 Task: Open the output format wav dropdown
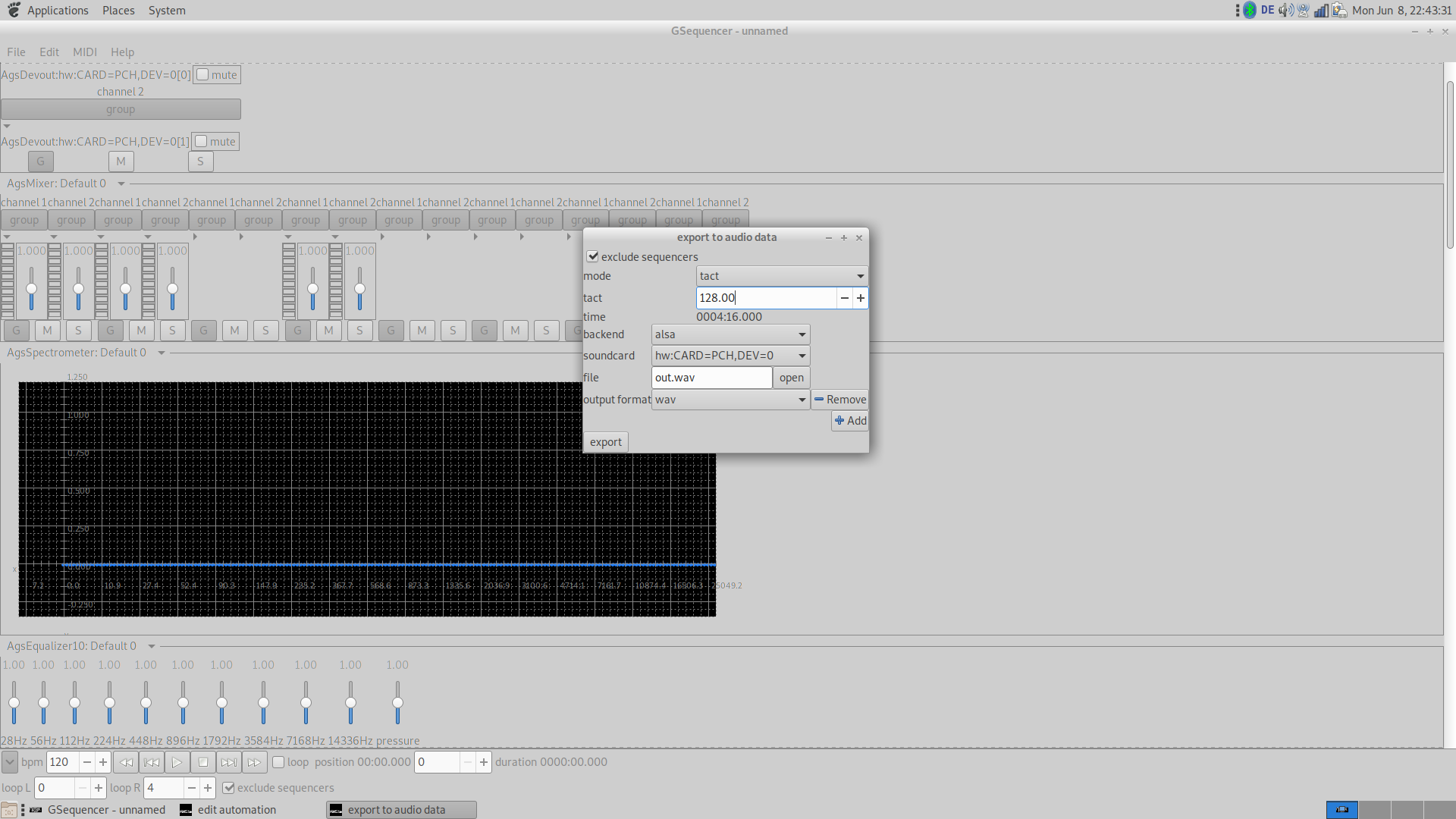pyautogui.click(x=730, y=400)
